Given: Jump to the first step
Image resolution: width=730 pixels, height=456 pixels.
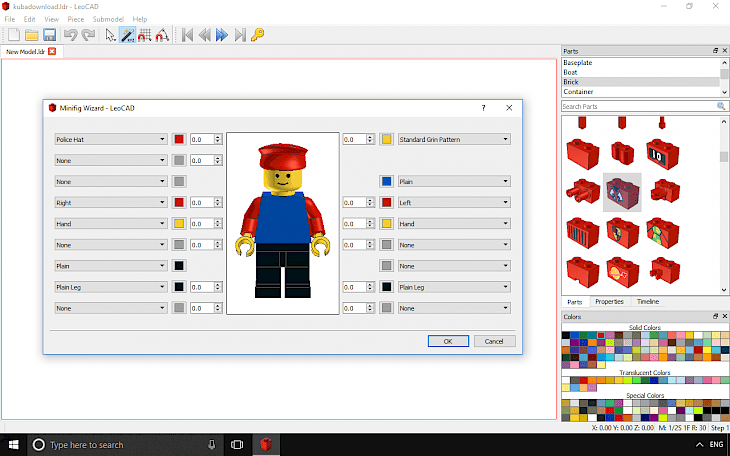Looking at the screenshot, I should 187,35.
